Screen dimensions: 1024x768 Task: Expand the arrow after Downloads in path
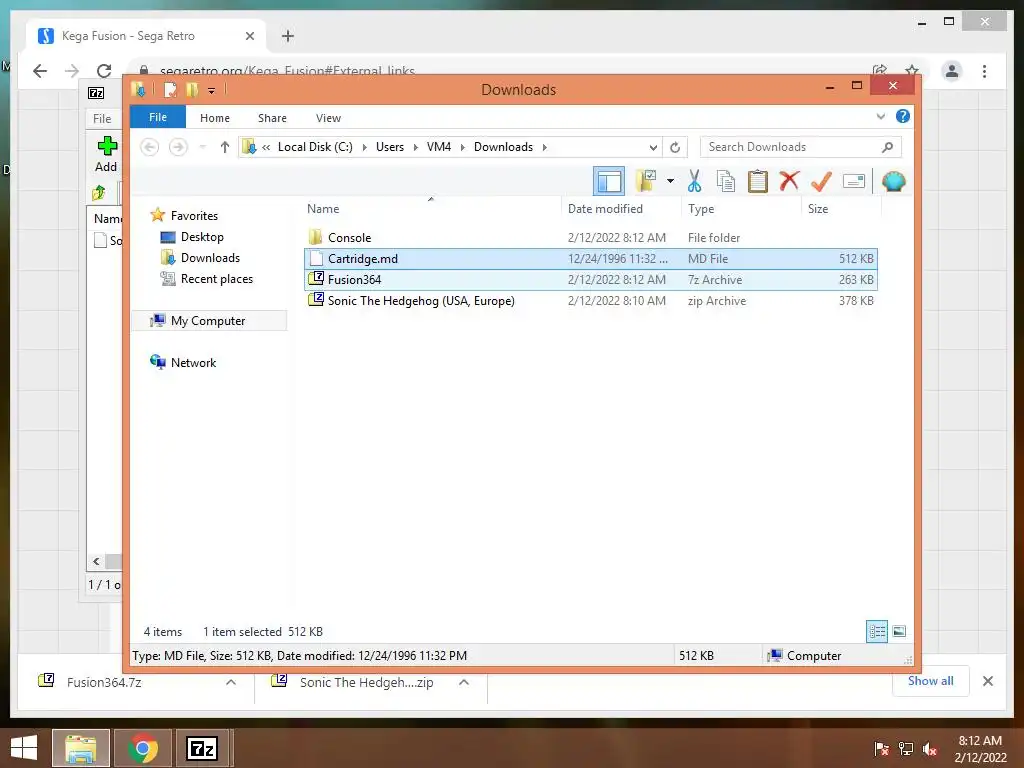point(544,147)
